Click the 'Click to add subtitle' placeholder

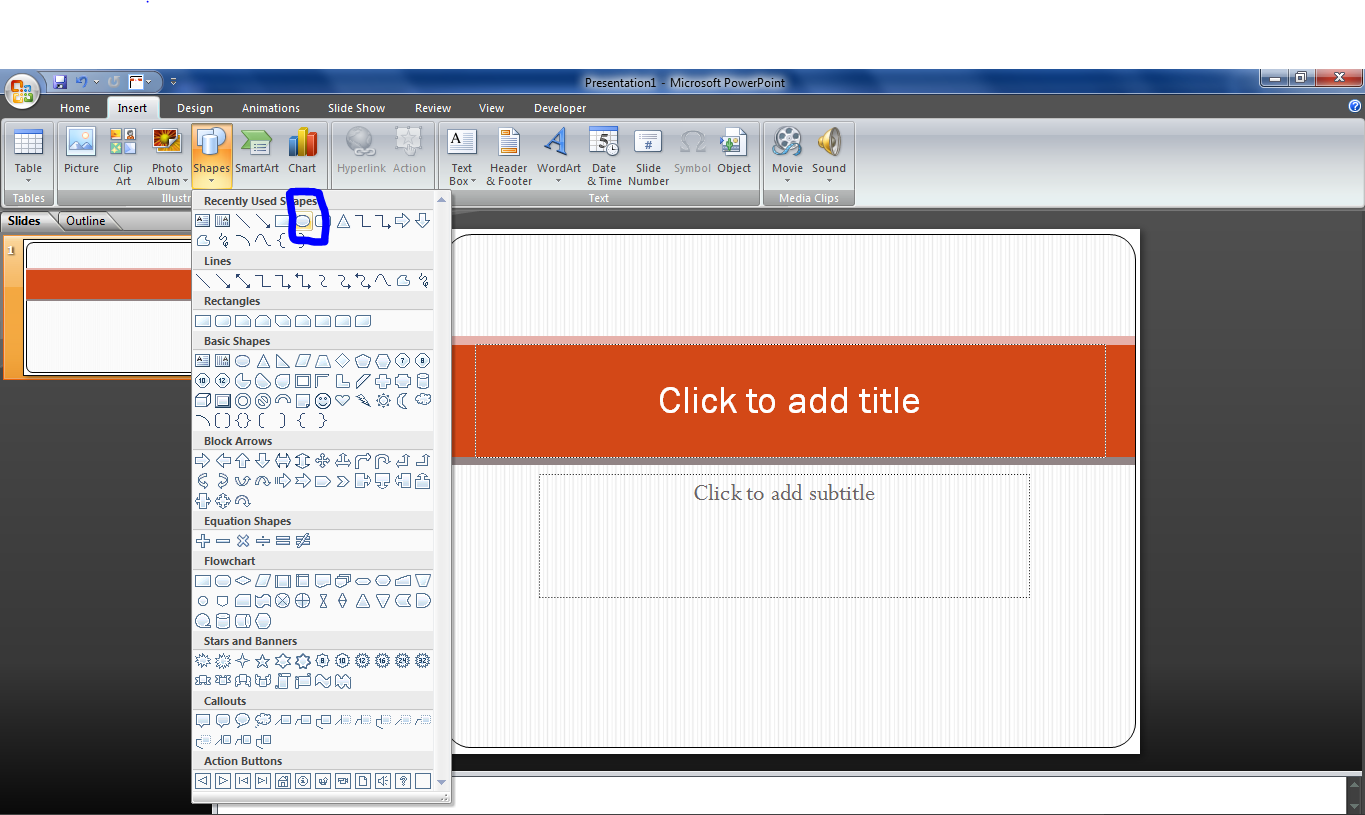pyautogui.click(x=784, y=535)
